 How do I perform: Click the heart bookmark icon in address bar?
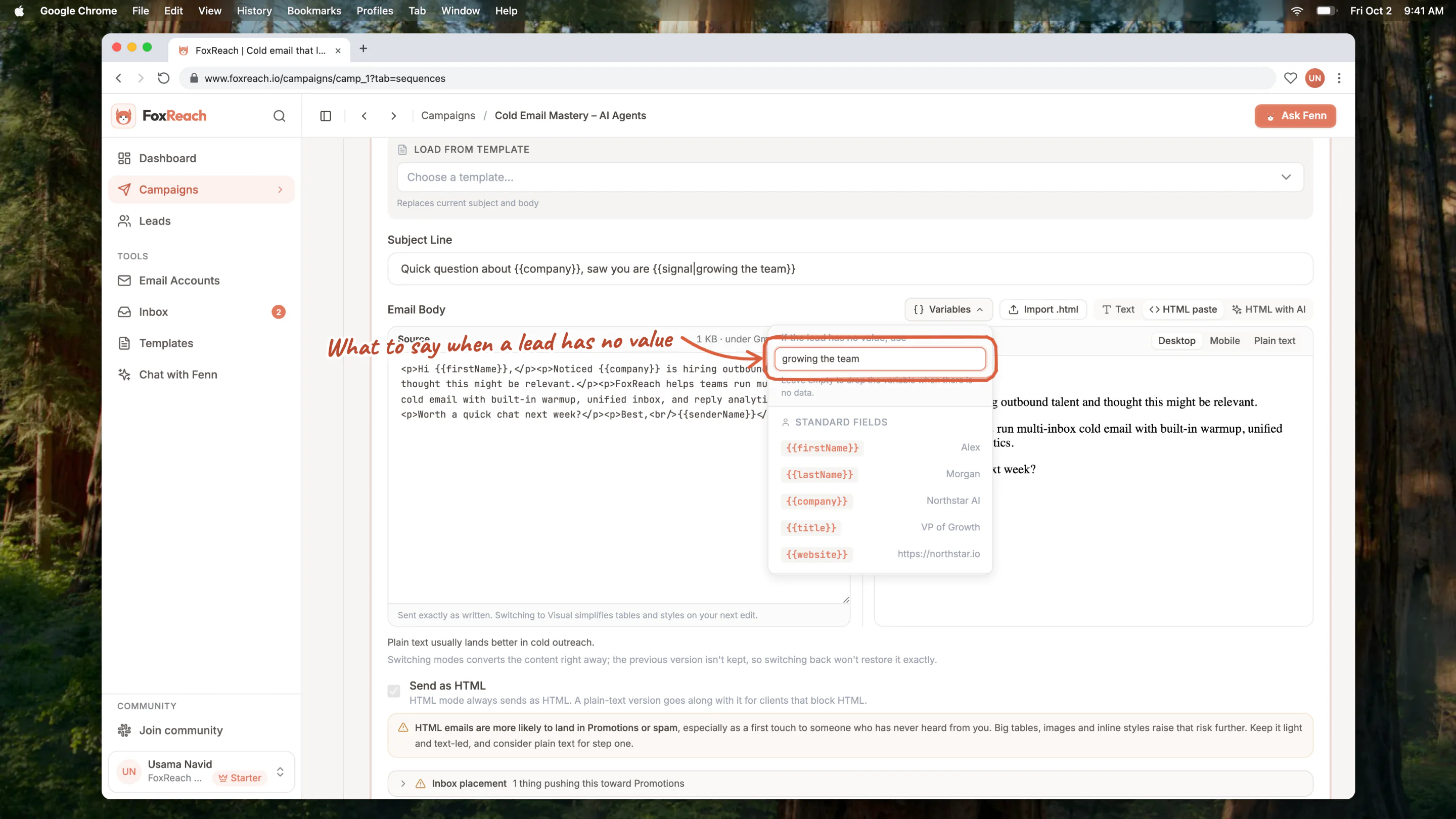(1290, 78)
